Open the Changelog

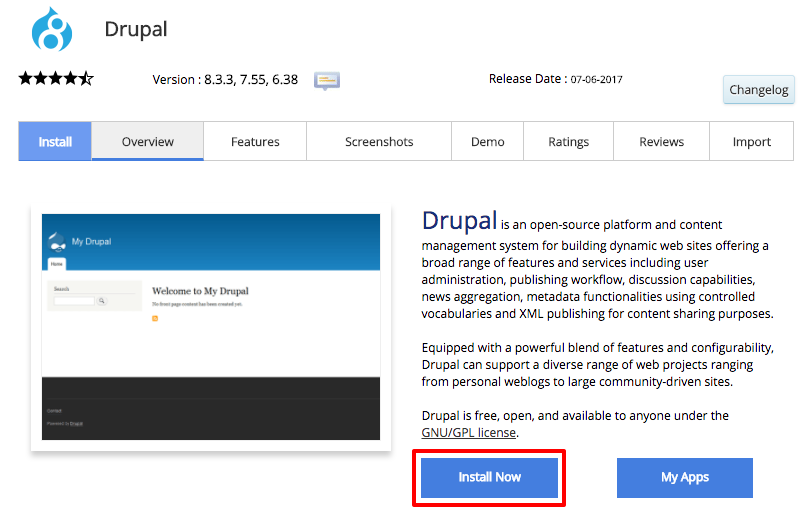pyautogui.click(x=758, y=90)
